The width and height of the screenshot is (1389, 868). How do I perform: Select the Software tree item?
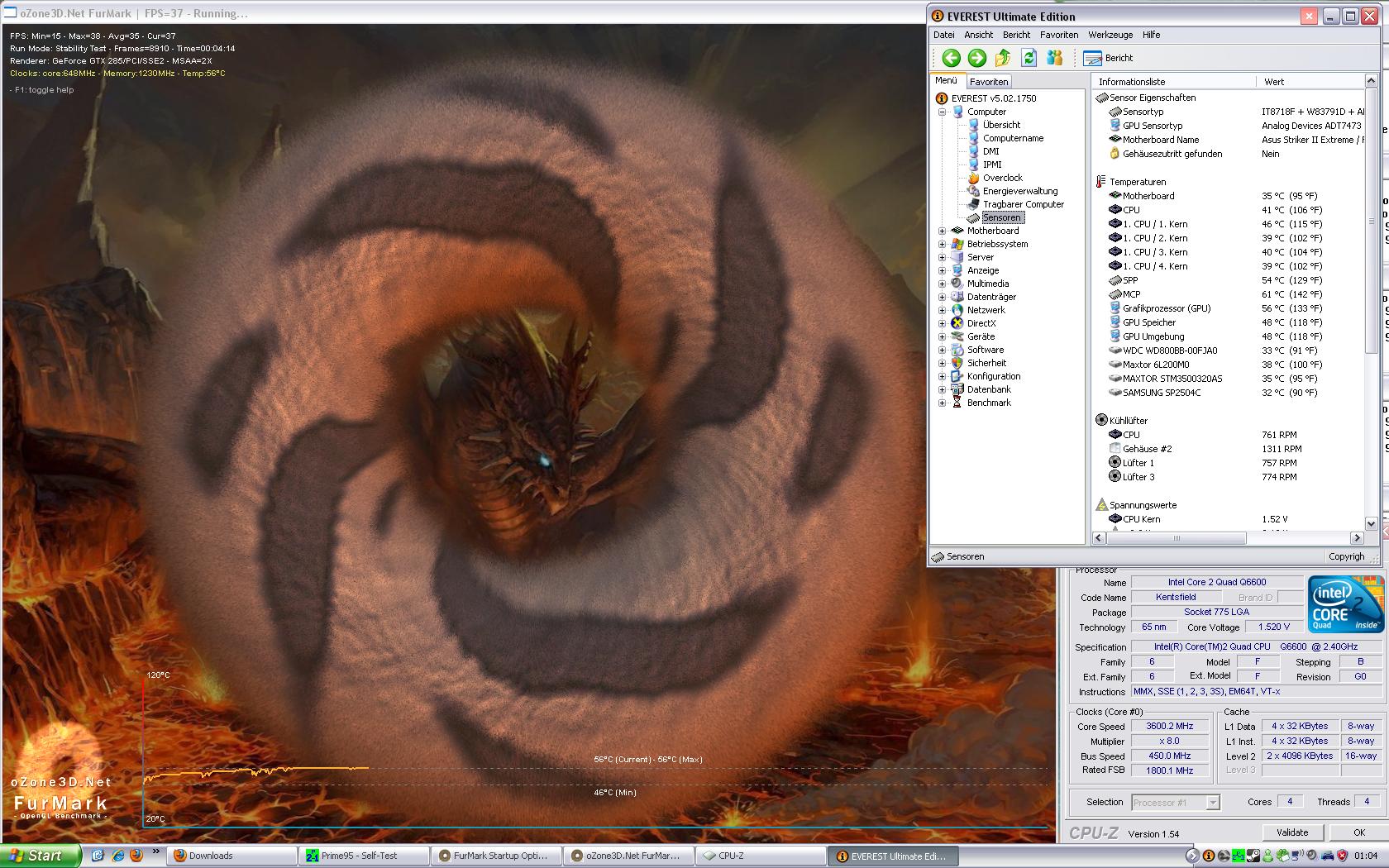click(x=986, y=350)
